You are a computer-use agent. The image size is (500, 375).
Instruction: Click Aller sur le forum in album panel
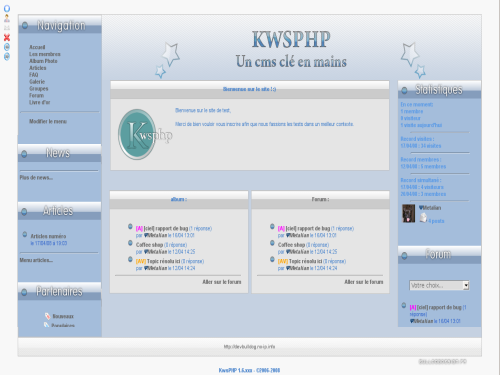[222, 282]
